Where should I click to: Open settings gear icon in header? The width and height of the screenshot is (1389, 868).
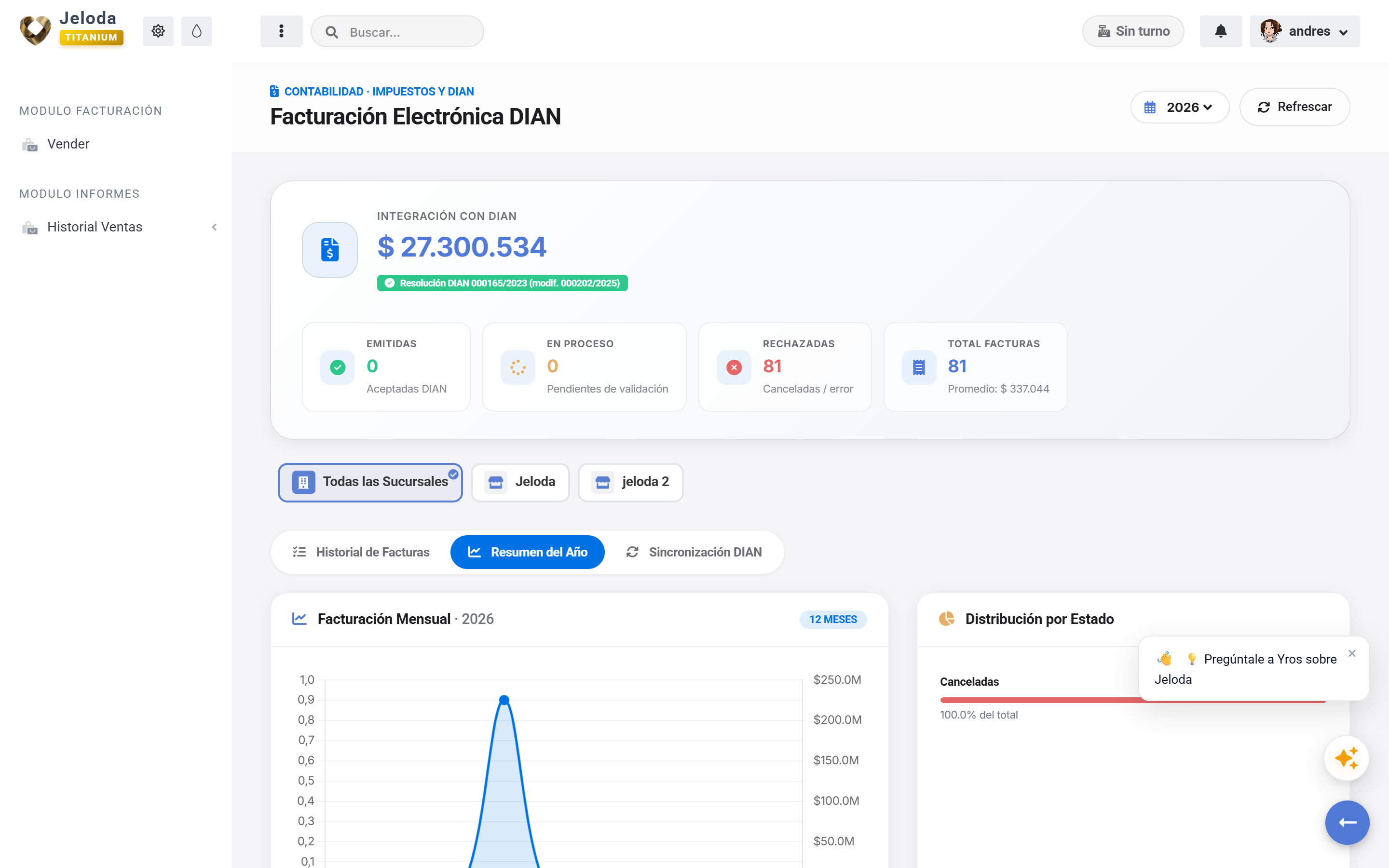coord(158,31)
